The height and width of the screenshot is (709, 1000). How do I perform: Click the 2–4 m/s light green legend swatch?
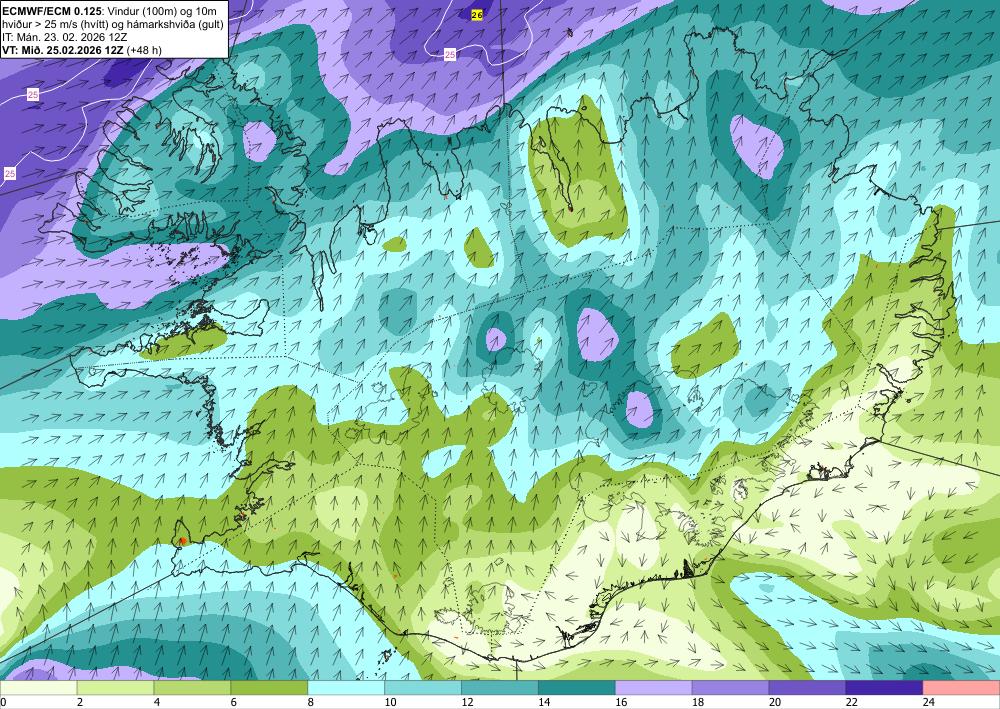pos(115,687)
